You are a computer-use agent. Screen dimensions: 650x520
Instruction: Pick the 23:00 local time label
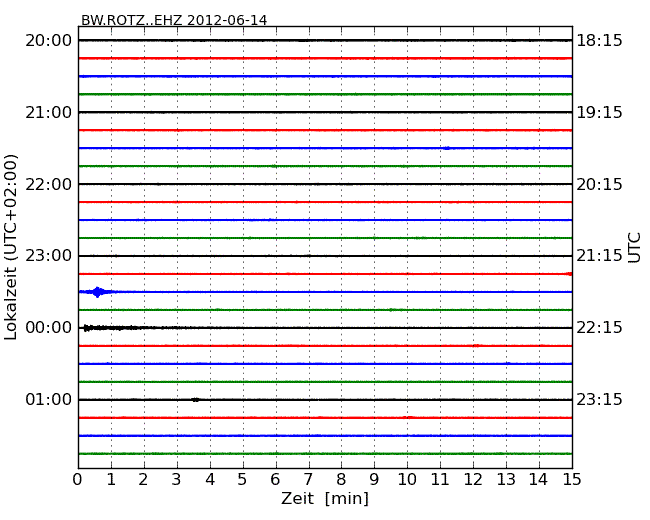click(49, 255)
